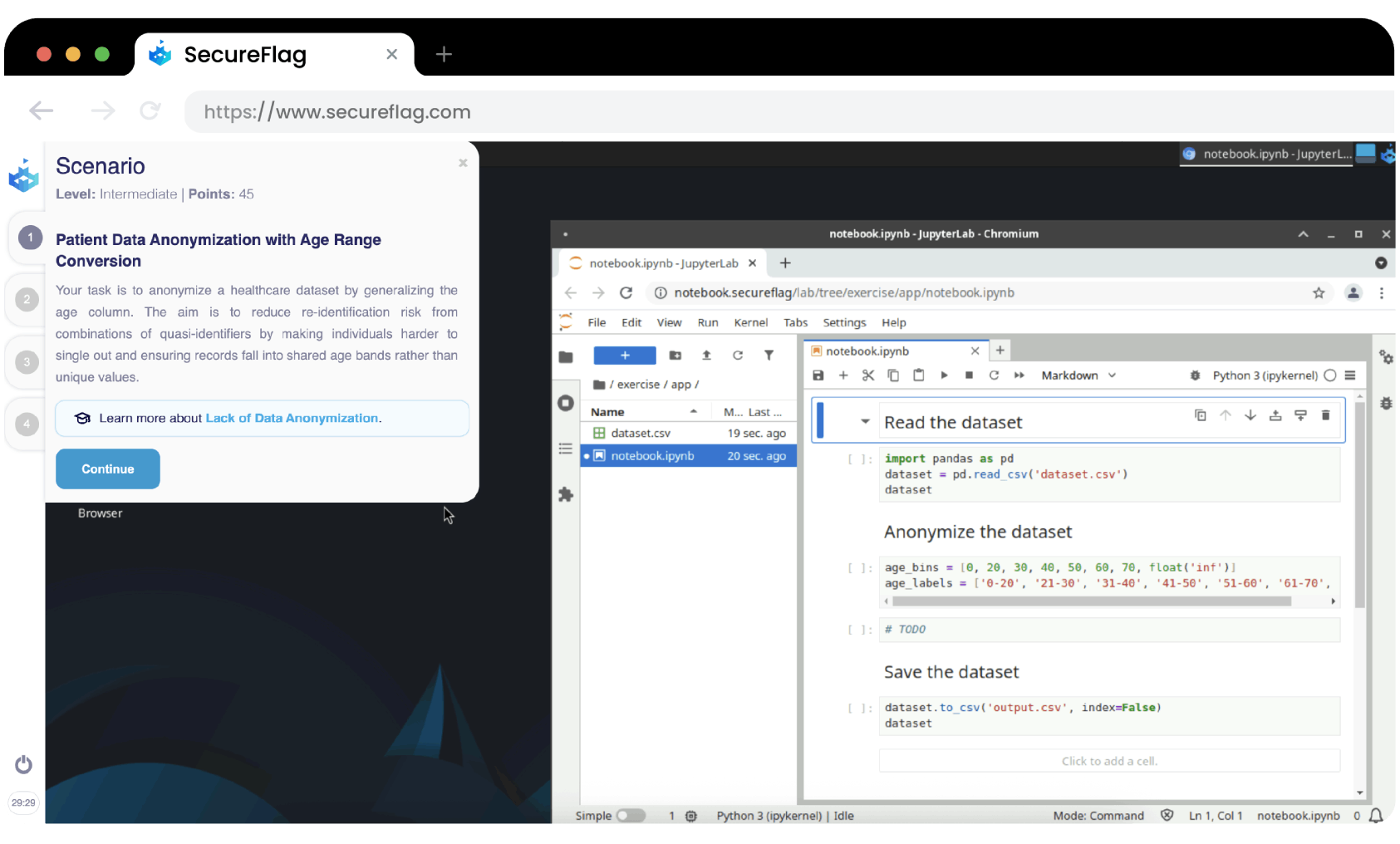Cut selected cell with the scissors icon
Image resolution: width=1400 pixels, height=844 pixels.
point(868,375)
